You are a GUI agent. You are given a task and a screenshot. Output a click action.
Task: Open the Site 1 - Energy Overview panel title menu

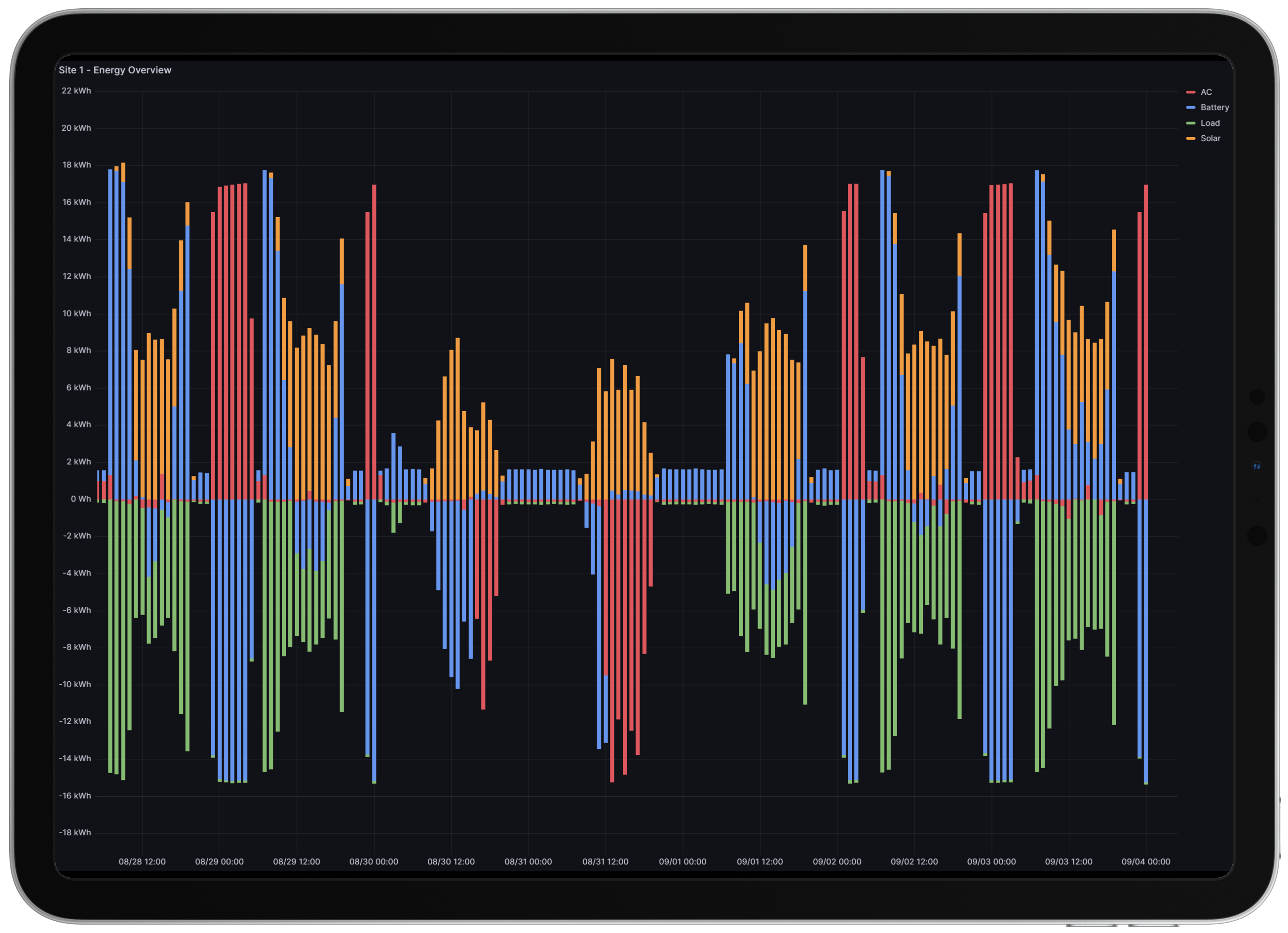click(x=114, y=70)
